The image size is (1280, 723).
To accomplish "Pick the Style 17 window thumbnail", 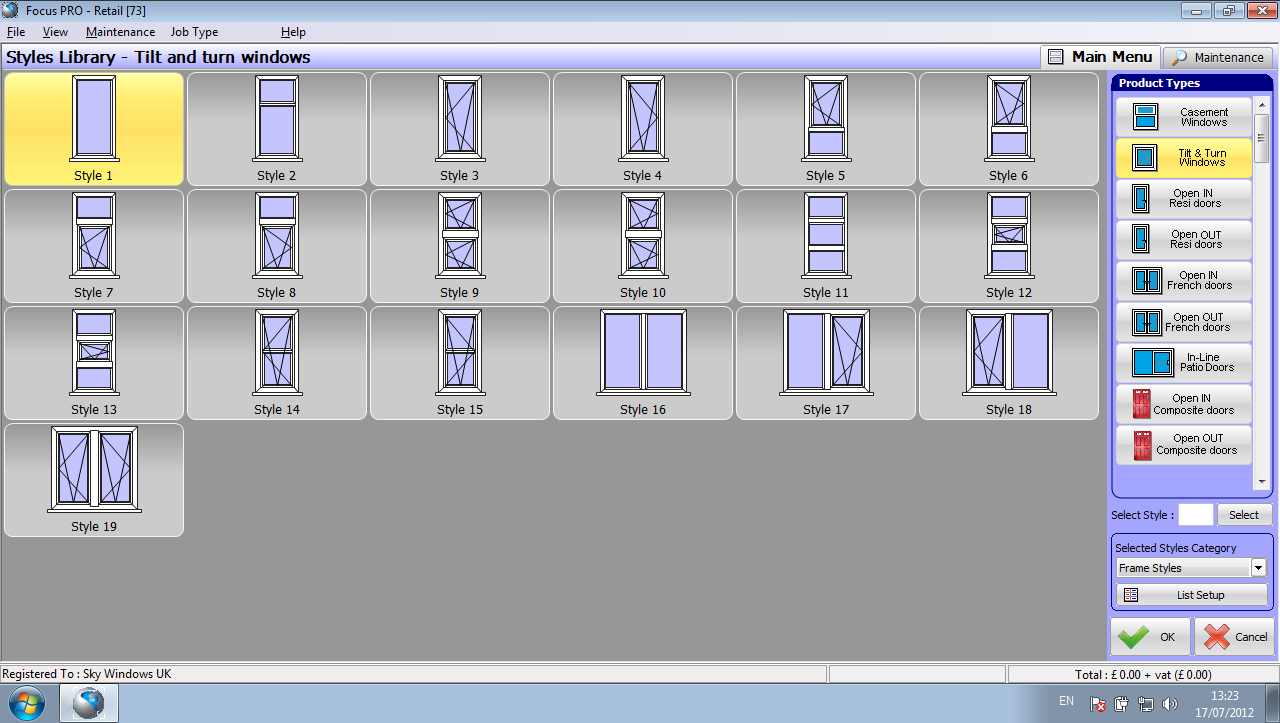I will [x=826, y=362].
